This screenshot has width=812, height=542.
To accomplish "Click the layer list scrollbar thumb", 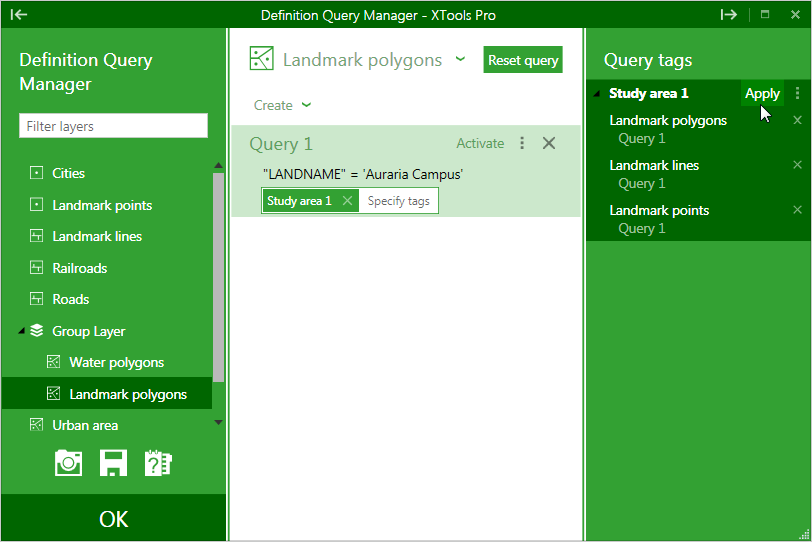I will point(219,277).
